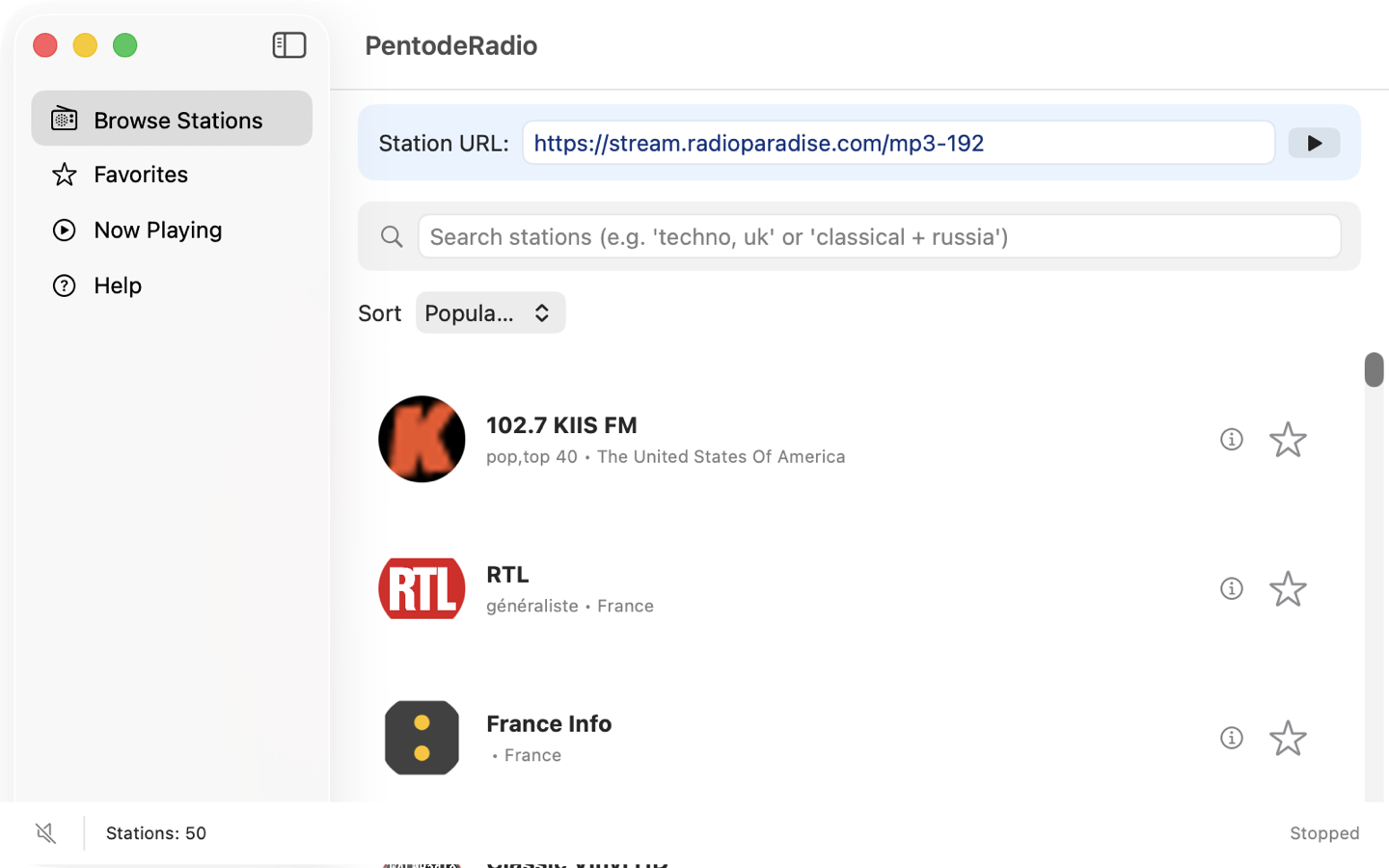The height and width of the screenshot is (868, 1389).
Task: Click the 'Stopped' playback status
Action: 1324,833
